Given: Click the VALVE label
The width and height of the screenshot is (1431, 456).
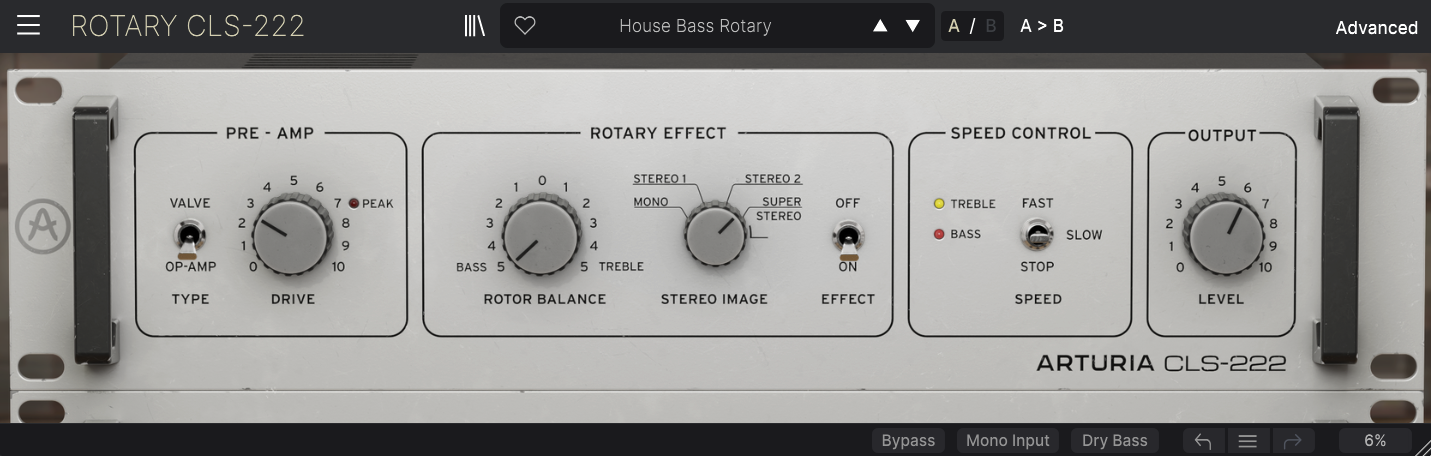Looking at the screenshot, I should tap(190, 203).
